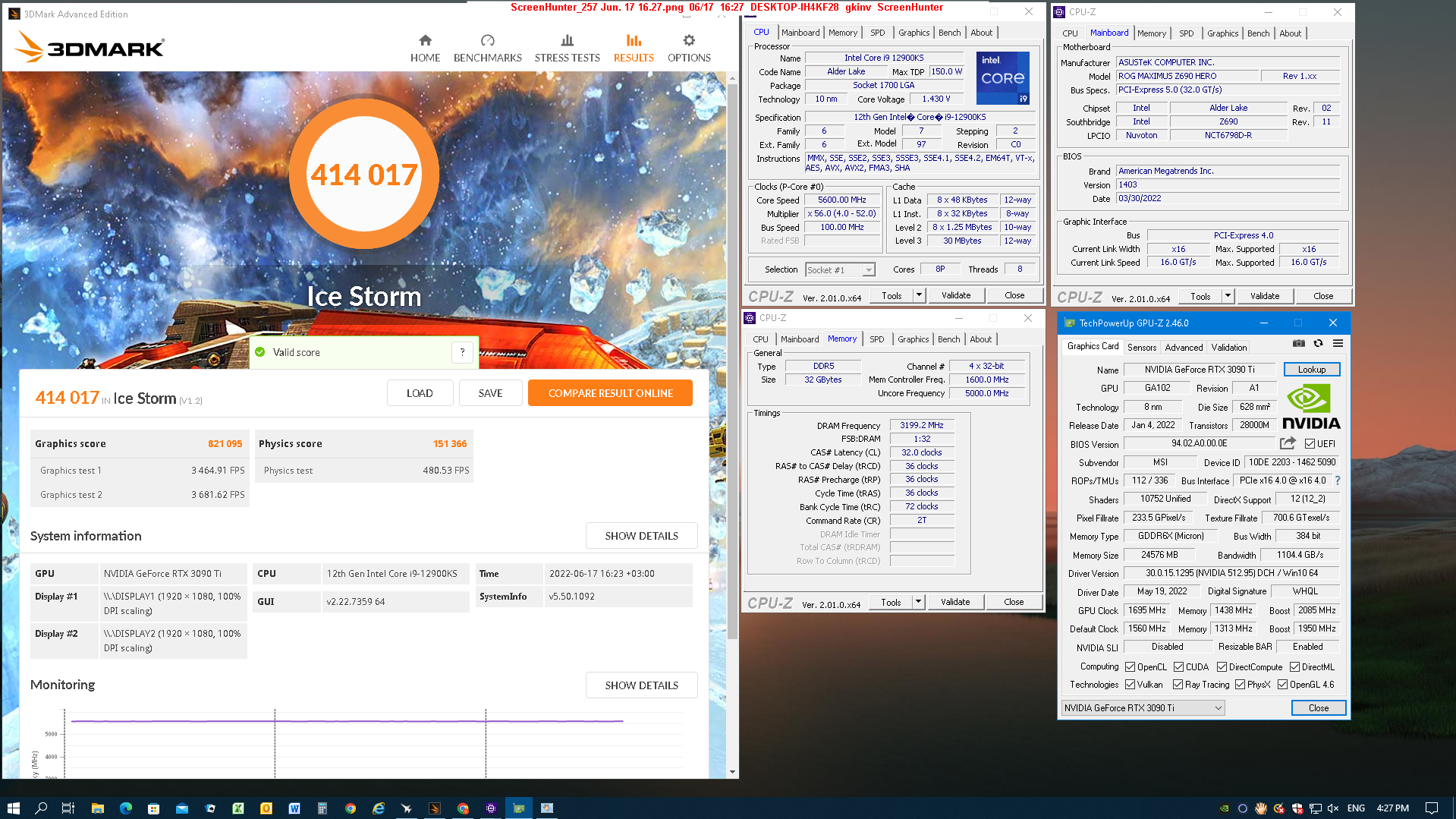Toggle the DirectML checkbox
This screenshot has height=819, width=1456.
click(x=1294, y=667)
